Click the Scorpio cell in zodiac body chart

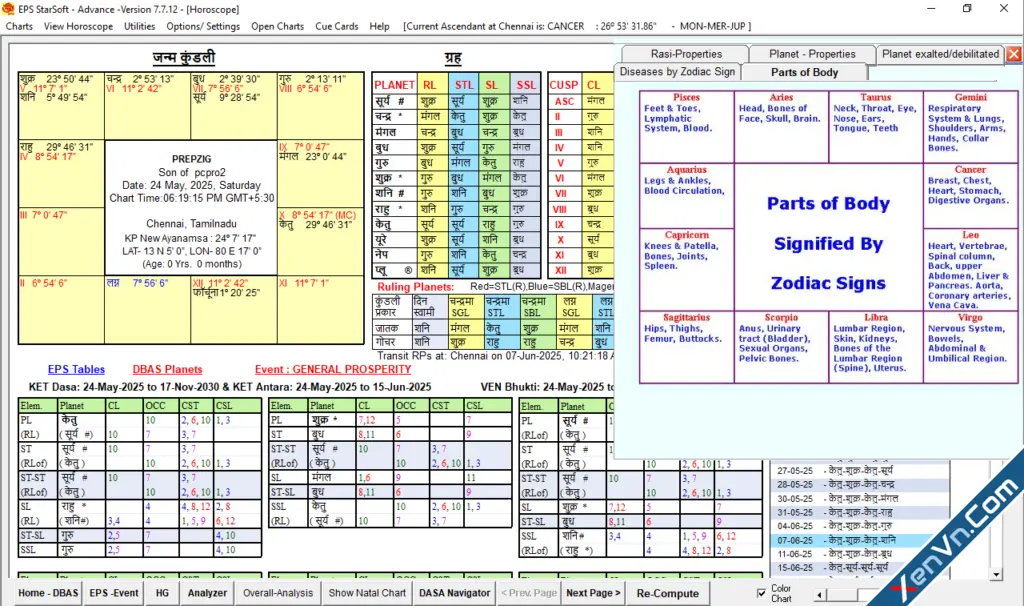781,347
